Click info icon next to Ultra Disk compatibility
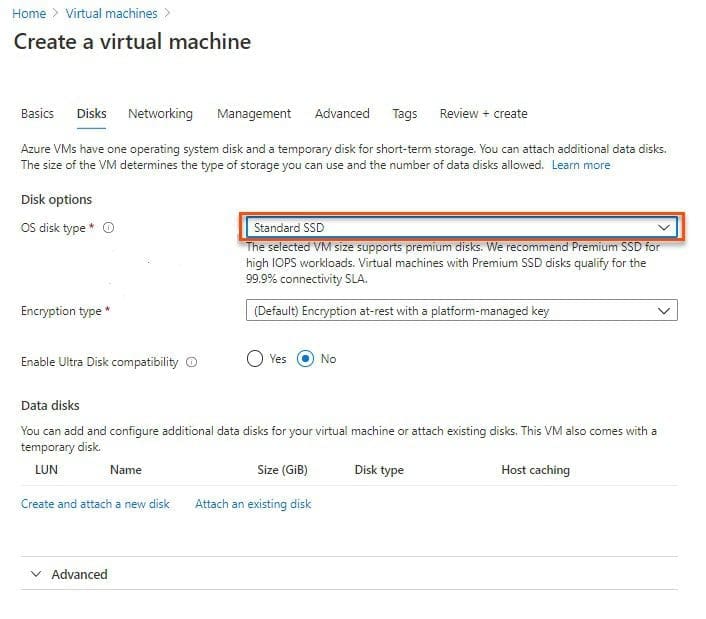Viewport: 706px width, 619px height. (x=191, y=362)
